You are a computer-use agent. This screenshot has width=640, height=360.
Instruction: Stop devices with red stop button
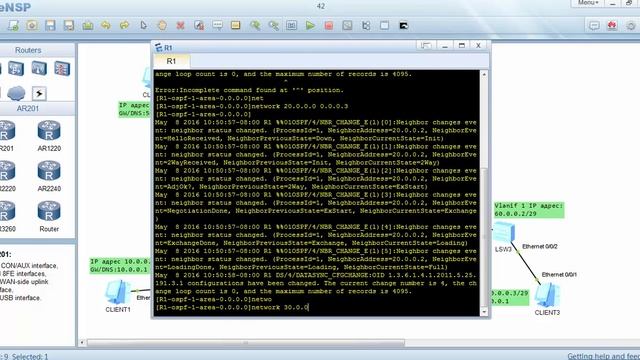point(329,26)
